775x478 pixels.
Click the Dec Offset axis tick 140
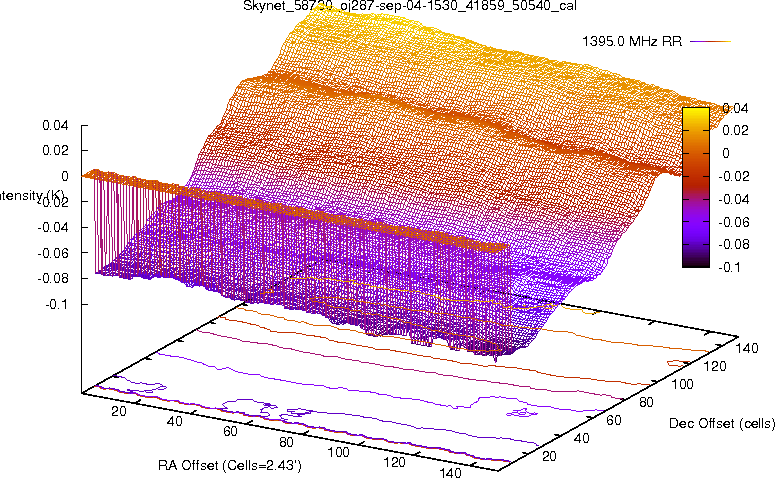[747, 348]
